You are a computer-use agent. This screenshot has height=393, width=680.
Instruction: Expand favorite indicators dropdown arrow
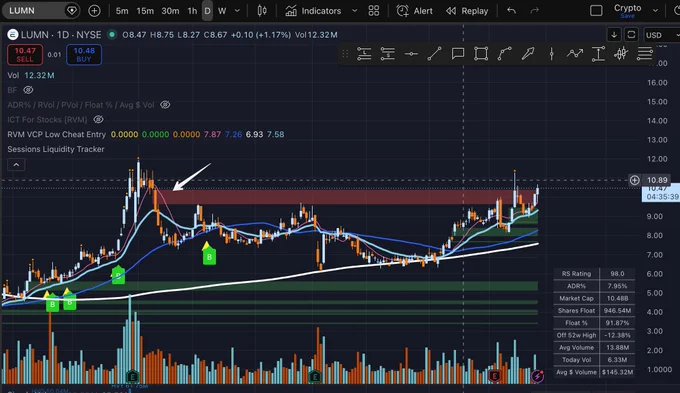point(354,11)
